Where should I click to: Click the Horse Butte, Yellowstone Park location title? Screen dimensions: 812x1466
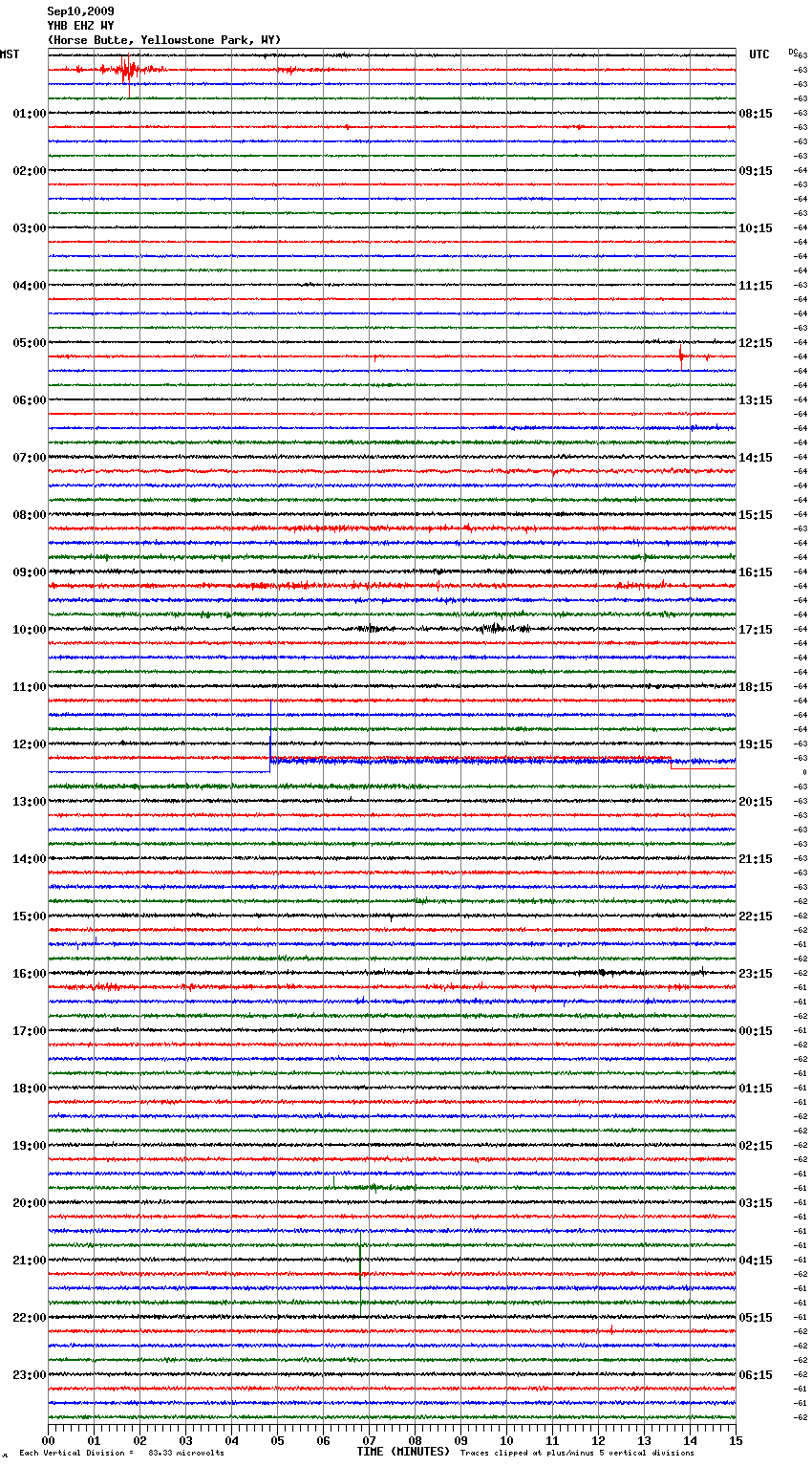pos(164,40)
